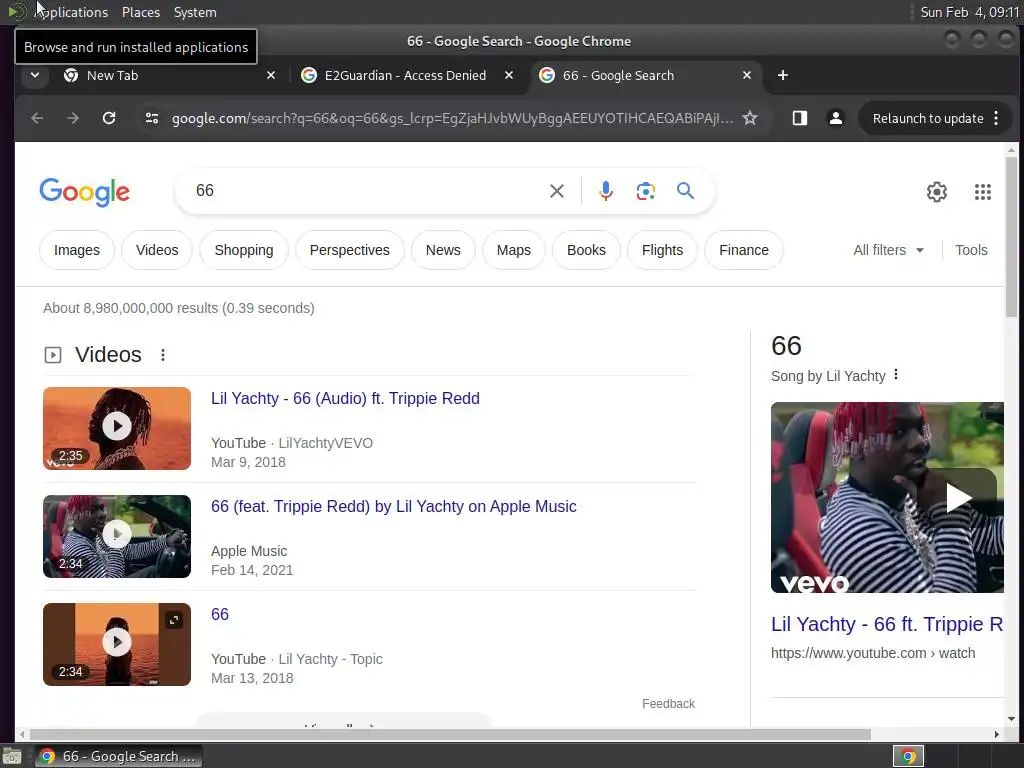1024x768 pixels.
Task: Open Lil Yachty - 66 (Audio) ft. Trippie Redd link
Action: (345, 398)
